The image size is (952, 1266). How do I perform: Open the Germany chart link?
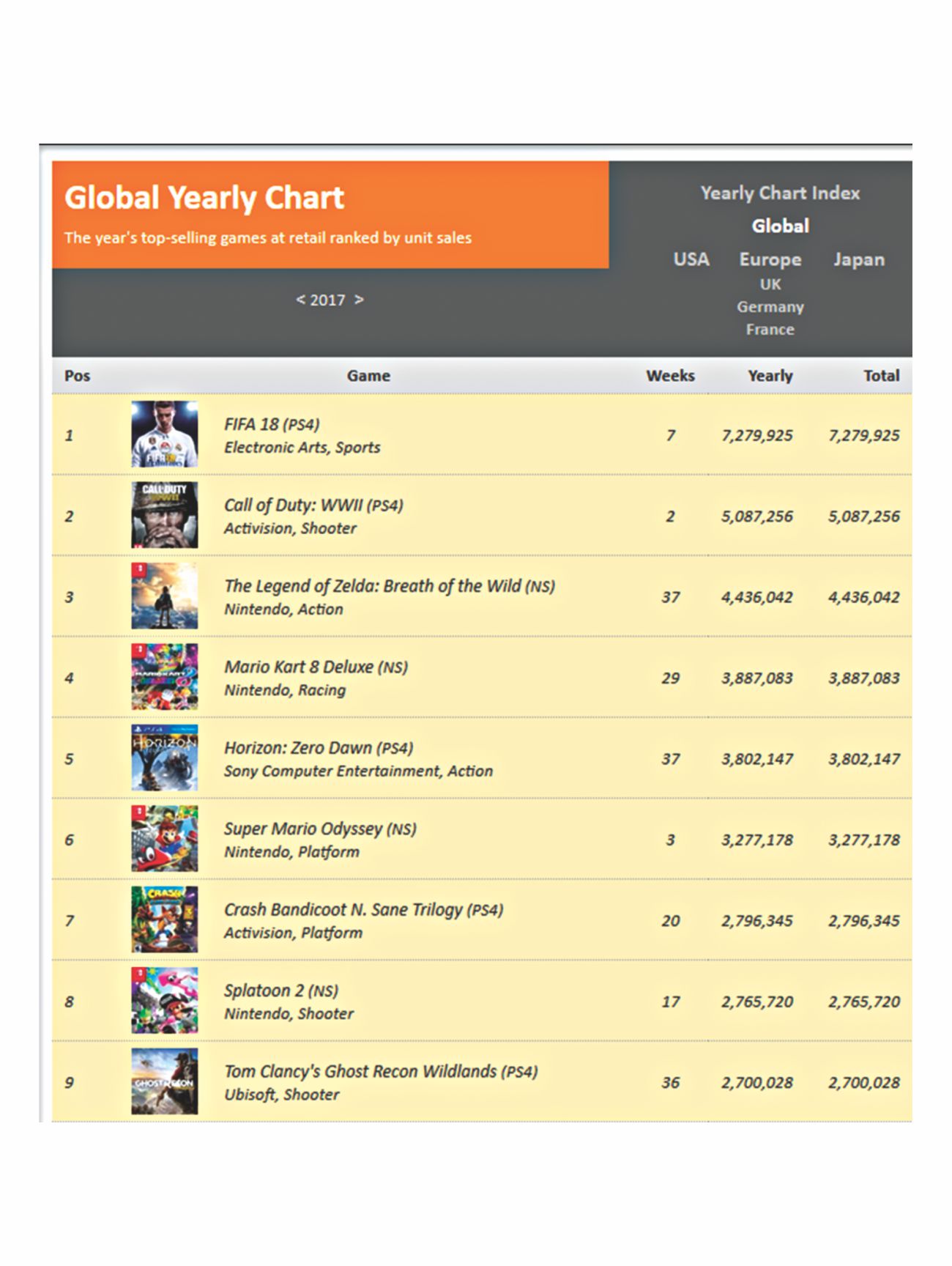click(770, 307)
